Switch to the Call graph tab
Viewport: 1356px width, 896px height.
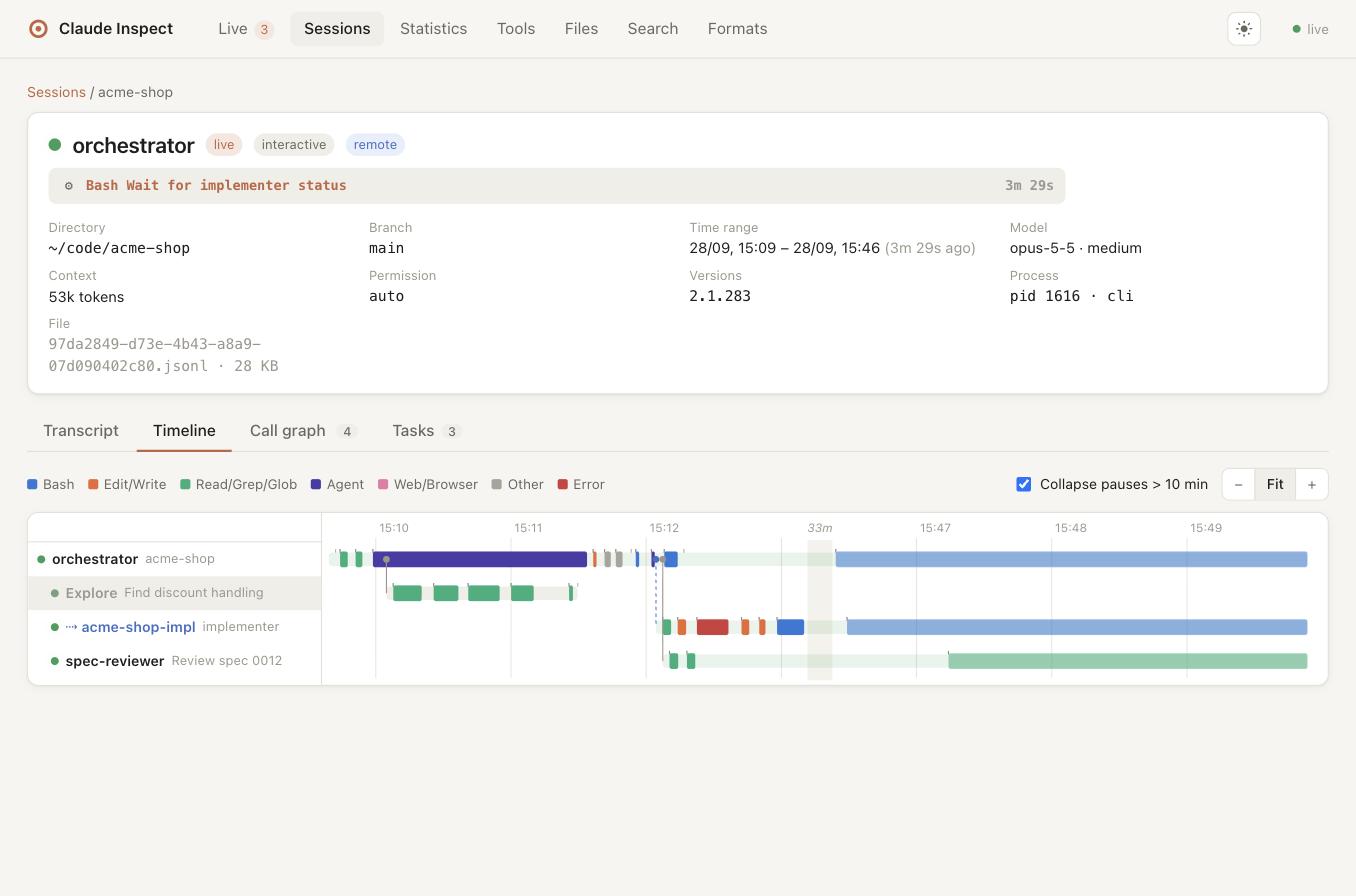click(303, 431)
